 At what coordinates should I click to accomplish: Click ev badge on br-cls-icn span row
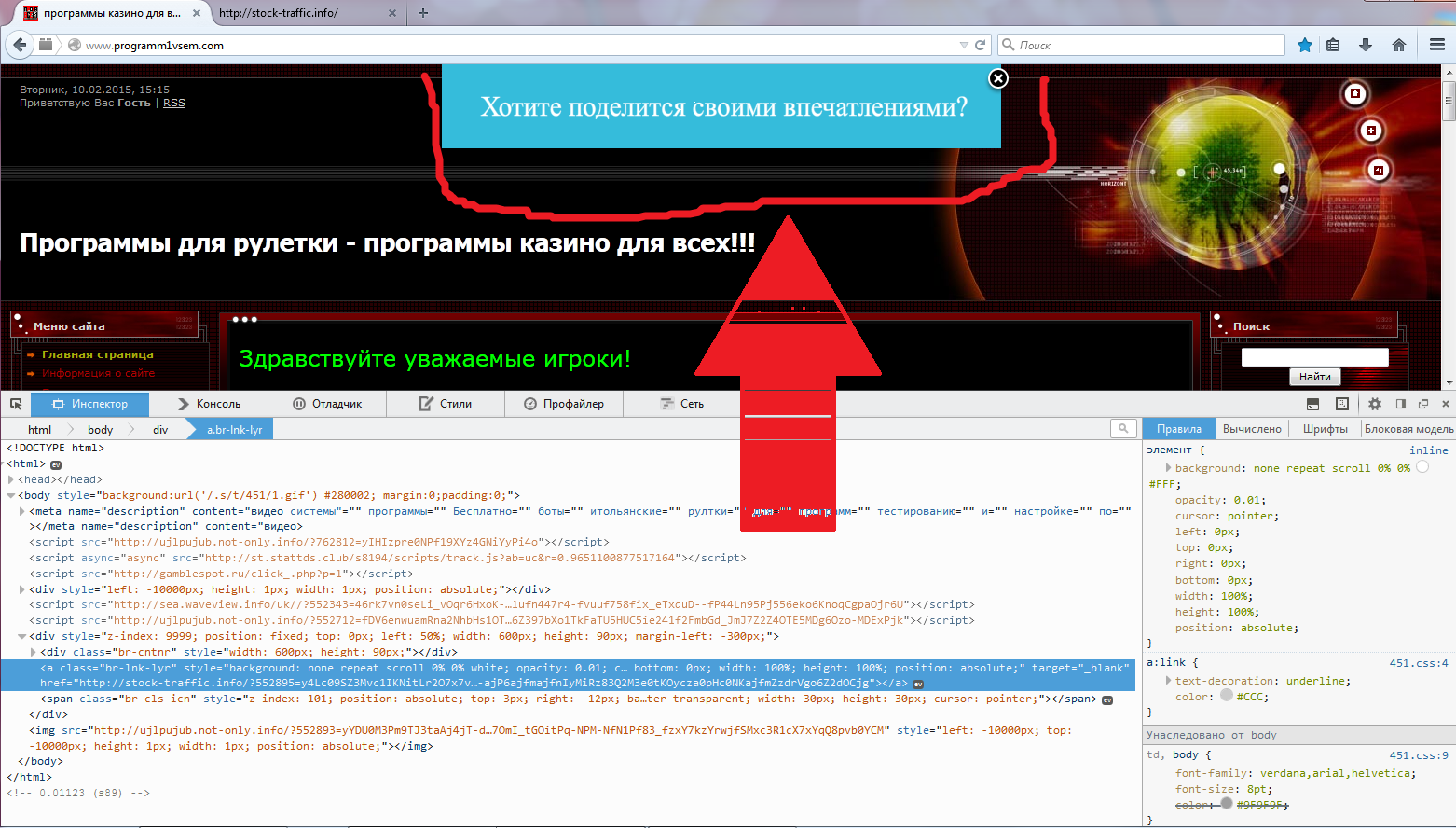pyautogui.click(x=1107, y=699)
